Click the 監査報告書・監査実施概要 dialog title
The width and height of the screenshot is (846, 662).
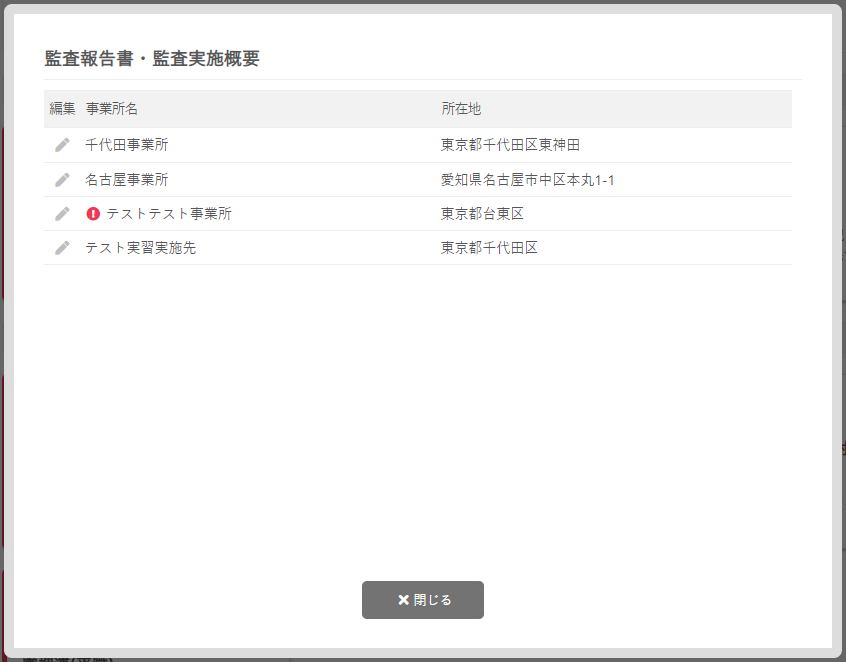pyautogui.click(x=152, y=59)
